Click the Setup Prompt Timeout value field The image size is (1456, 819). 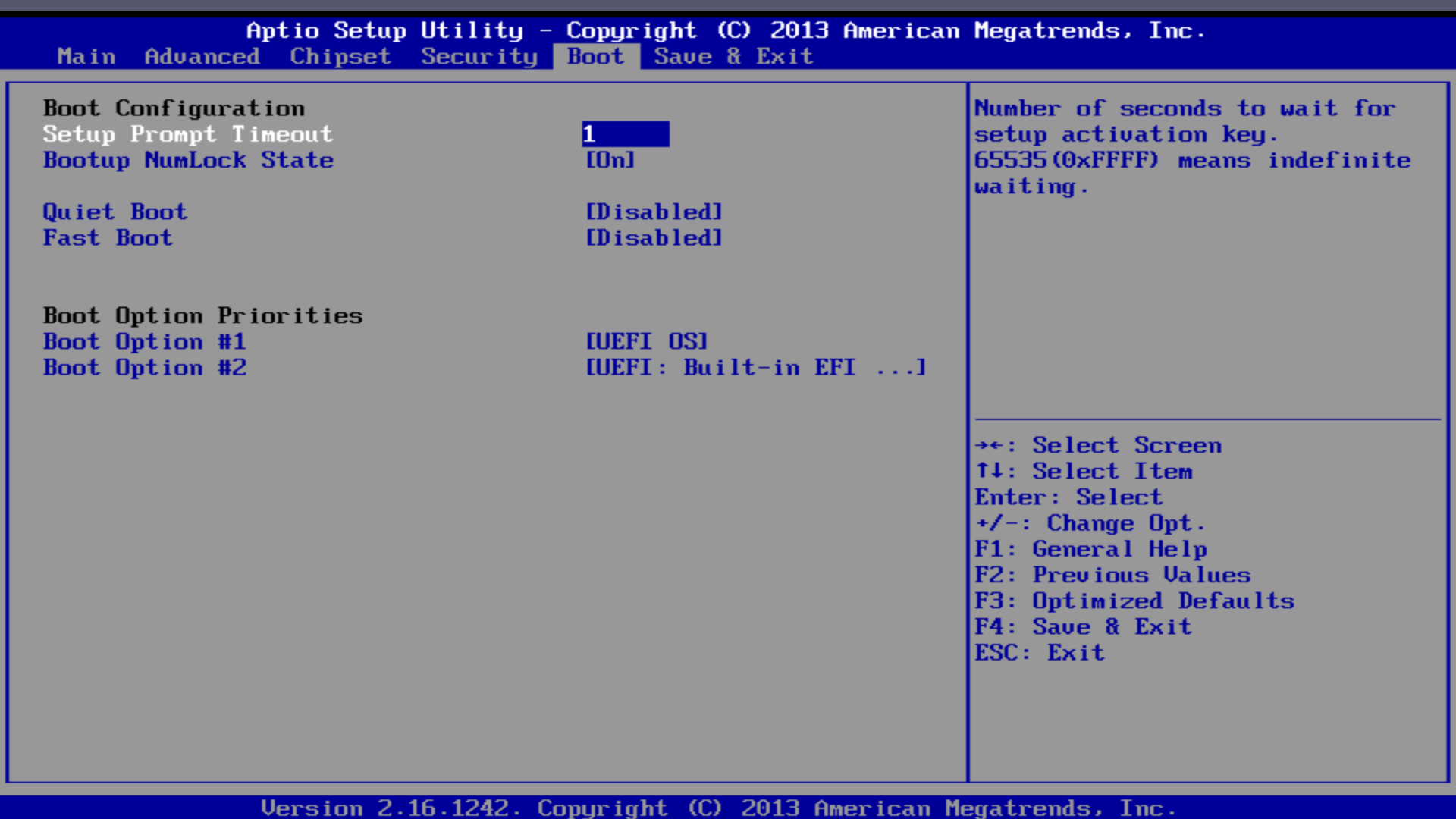click(x=625, y=134)
